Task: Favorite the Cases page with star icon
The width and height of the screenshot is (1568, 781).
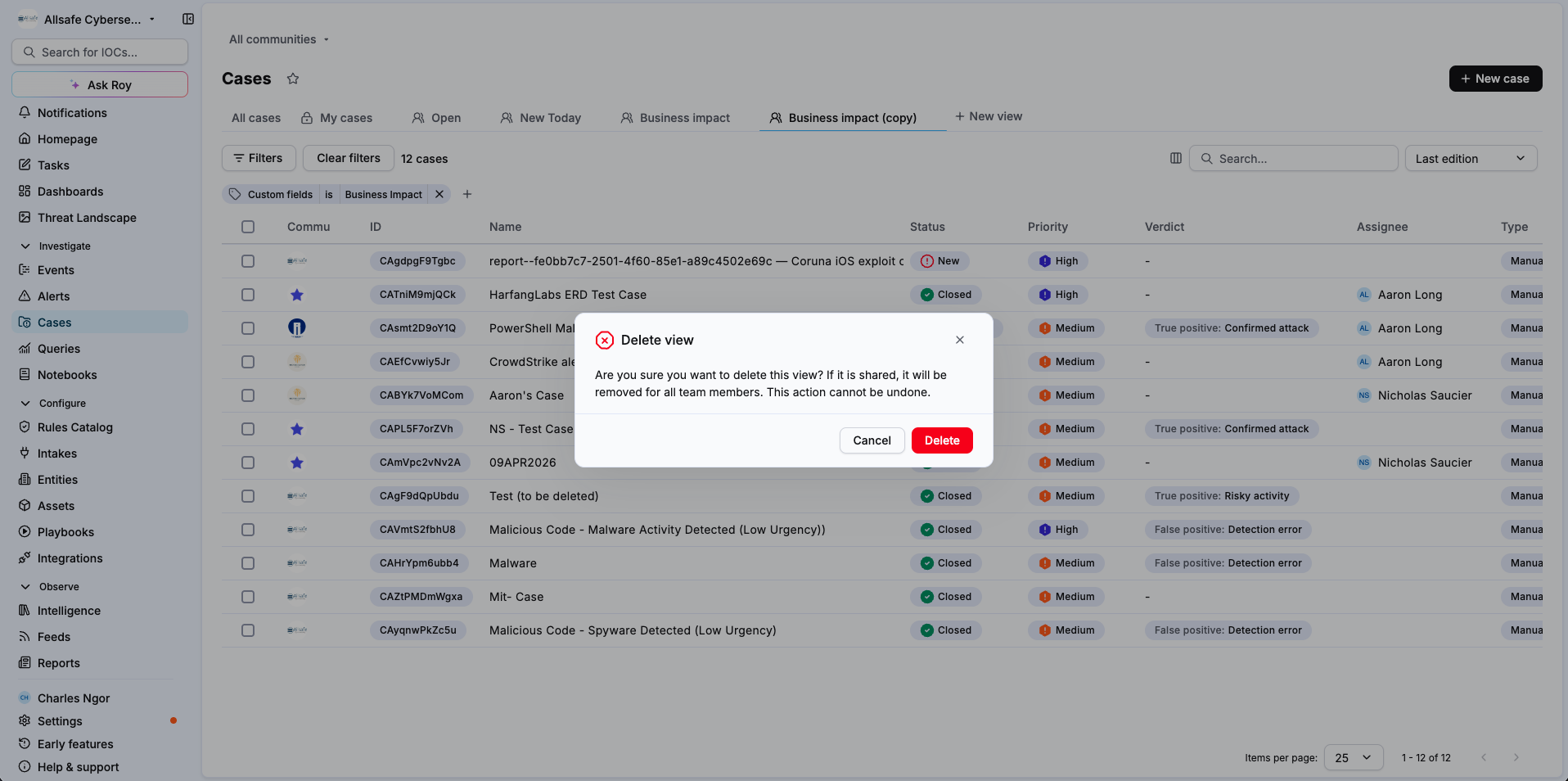Action: pyautogui.click(x=293, y=79)
